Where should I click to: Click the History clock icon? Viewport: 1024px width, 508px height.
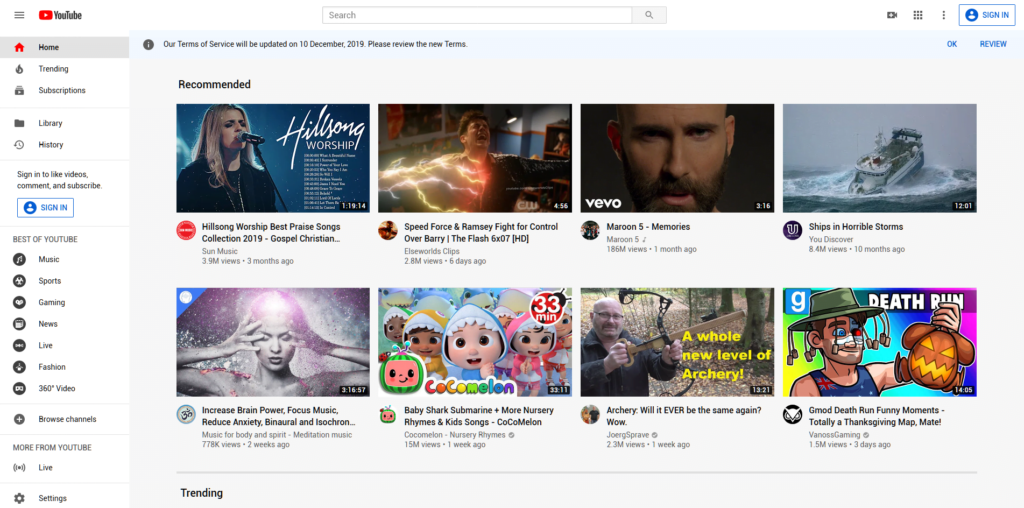click(19, 144)
